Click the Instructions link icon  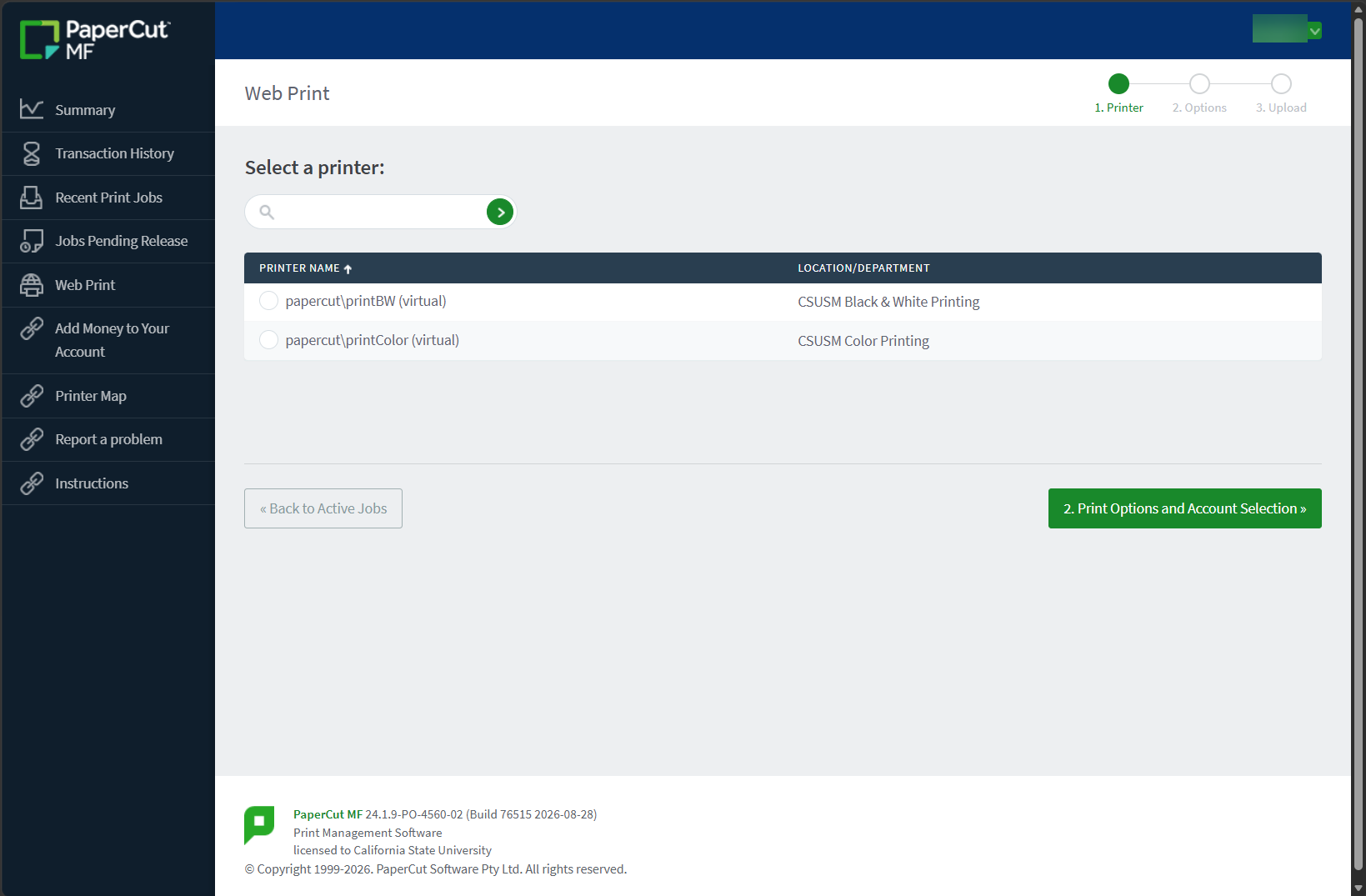click(x=32, y=483)
